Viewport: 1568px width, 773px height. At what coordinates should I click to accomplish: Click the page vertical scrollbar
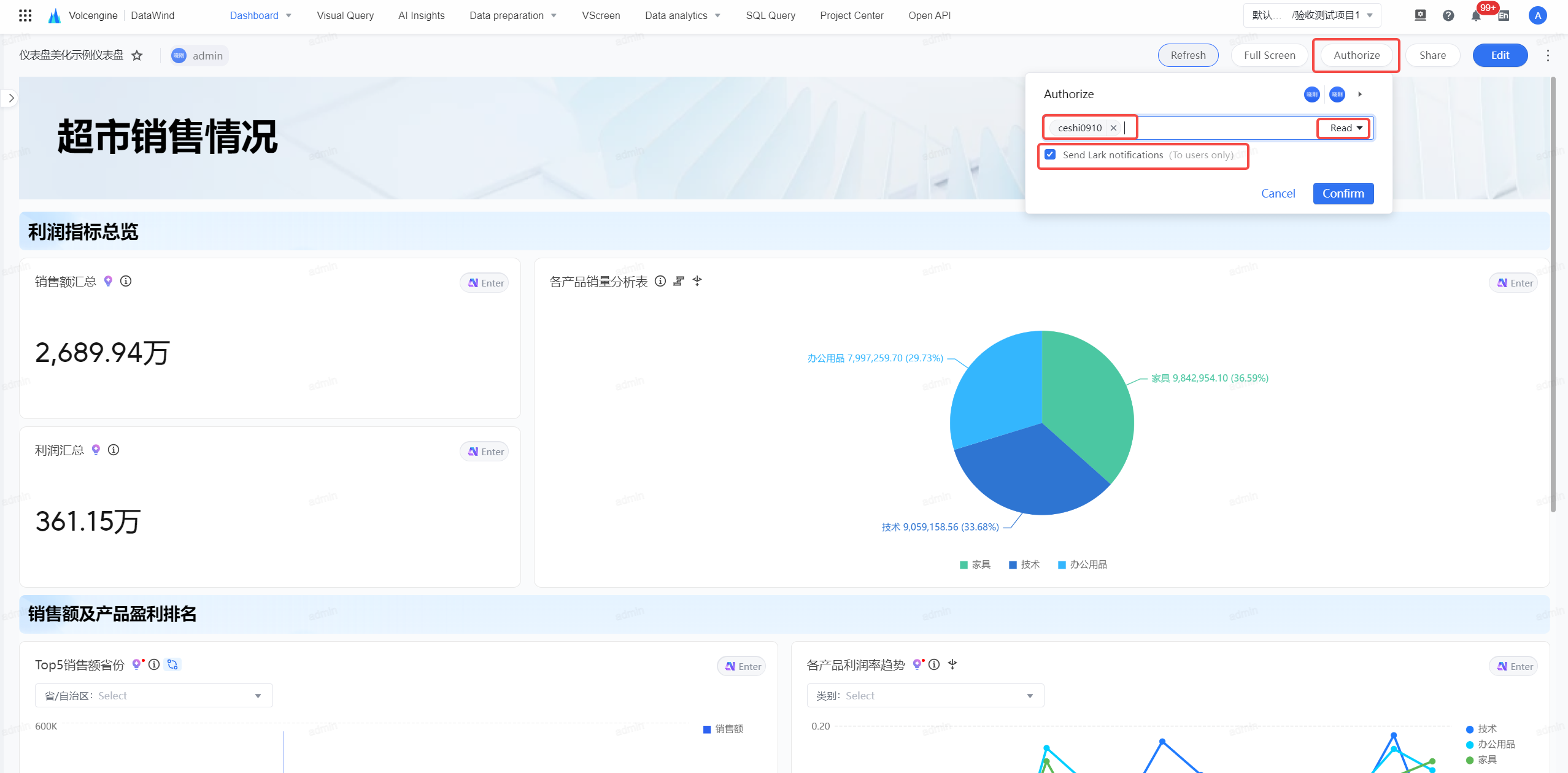click(1553, 294)
